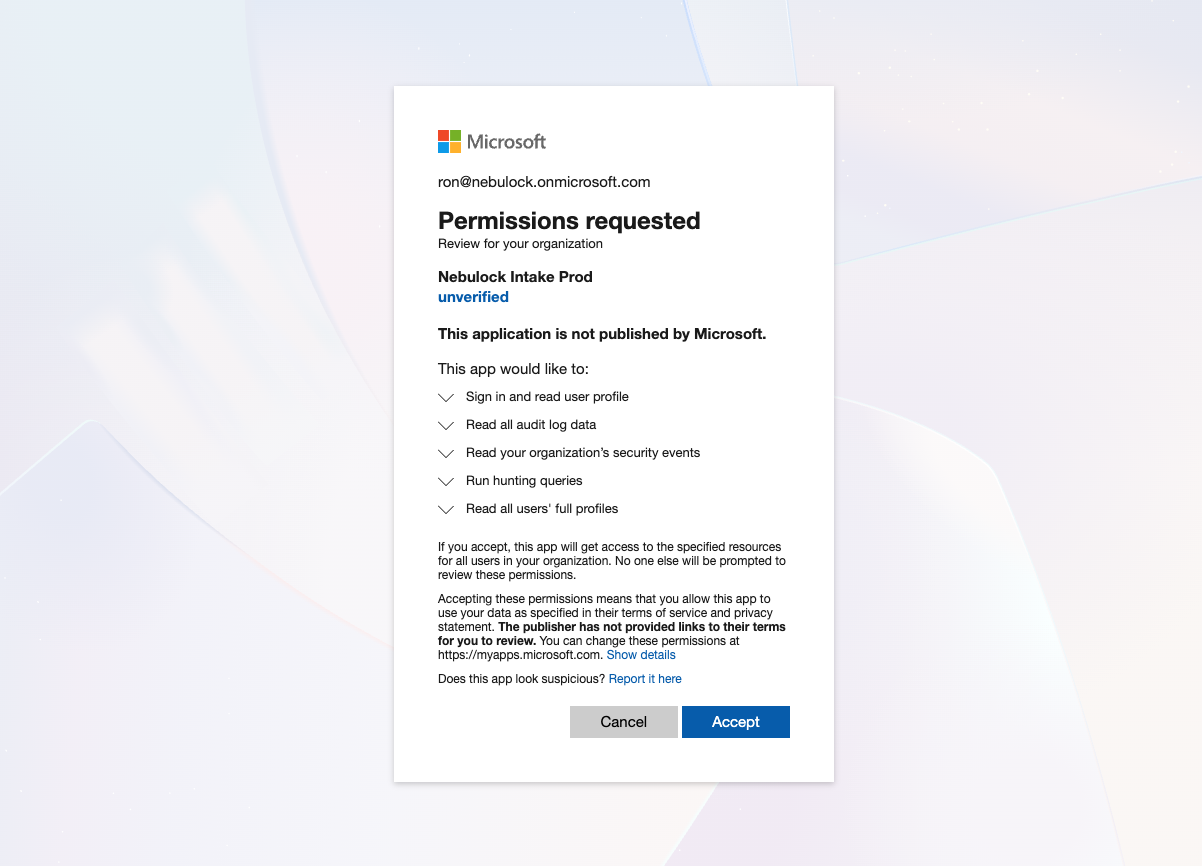Accept the requested permissions
This screenshot has width=1202, height=866.
point(736,722)
